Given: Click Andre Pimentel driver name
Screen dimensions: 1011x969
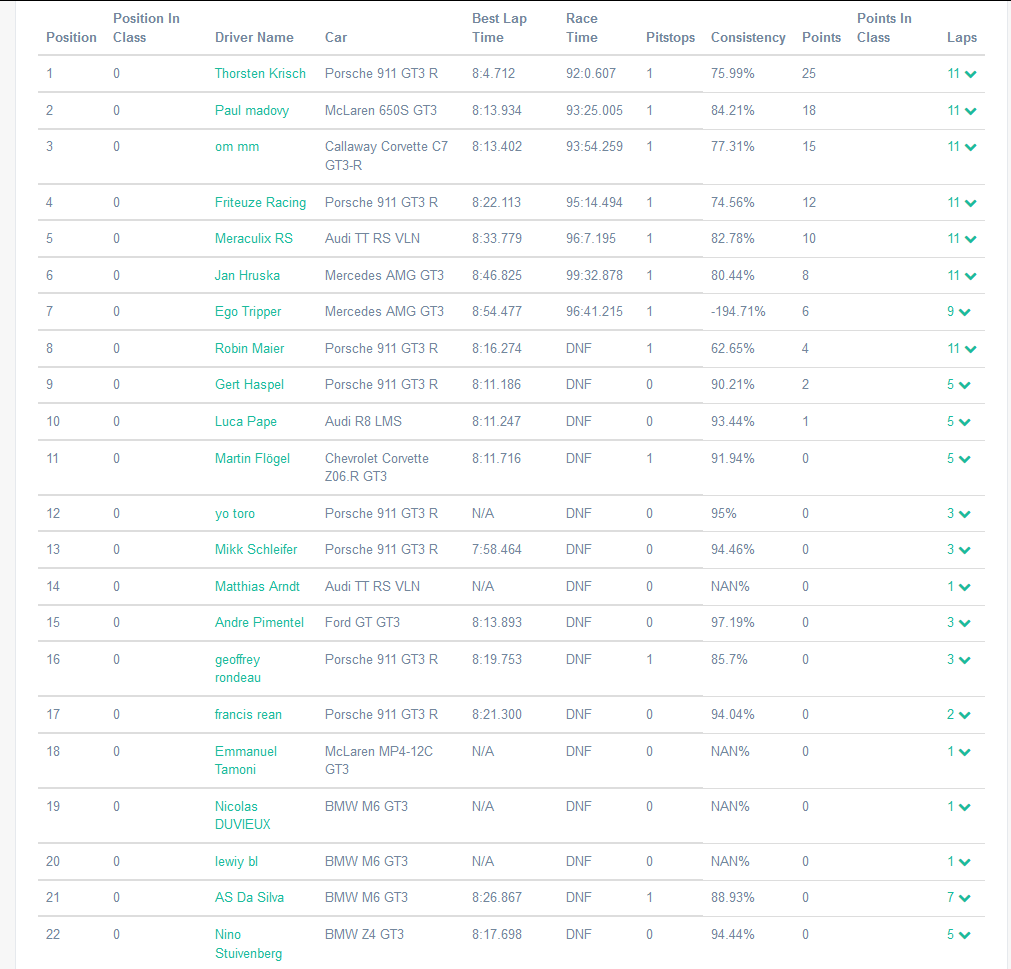Looking at the screenshot, I should pos(259,623).
